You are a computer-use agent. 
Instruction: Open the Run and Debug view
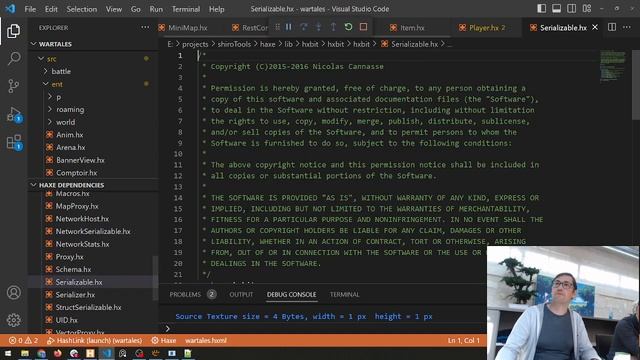(x=13, y=114)
